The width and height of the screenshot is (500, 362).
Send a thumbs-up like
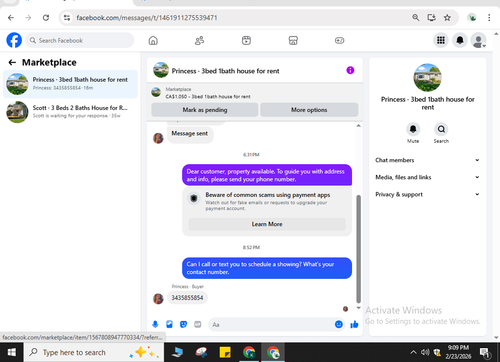354,324
